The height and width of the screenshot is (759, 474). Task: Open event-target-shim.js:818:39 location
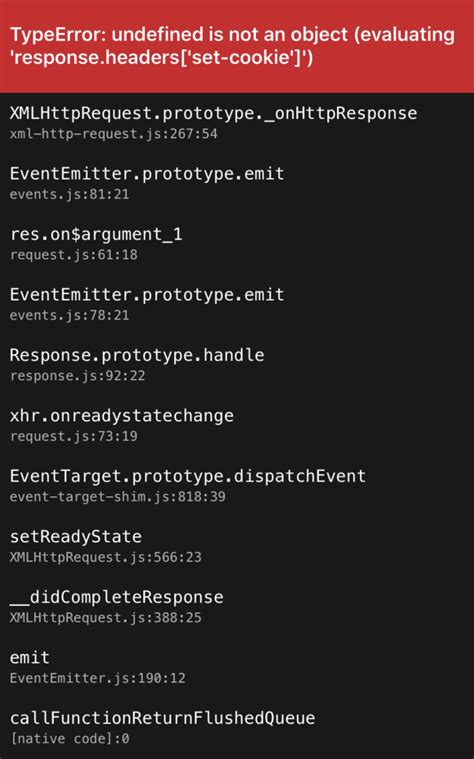tap(118, 497)
